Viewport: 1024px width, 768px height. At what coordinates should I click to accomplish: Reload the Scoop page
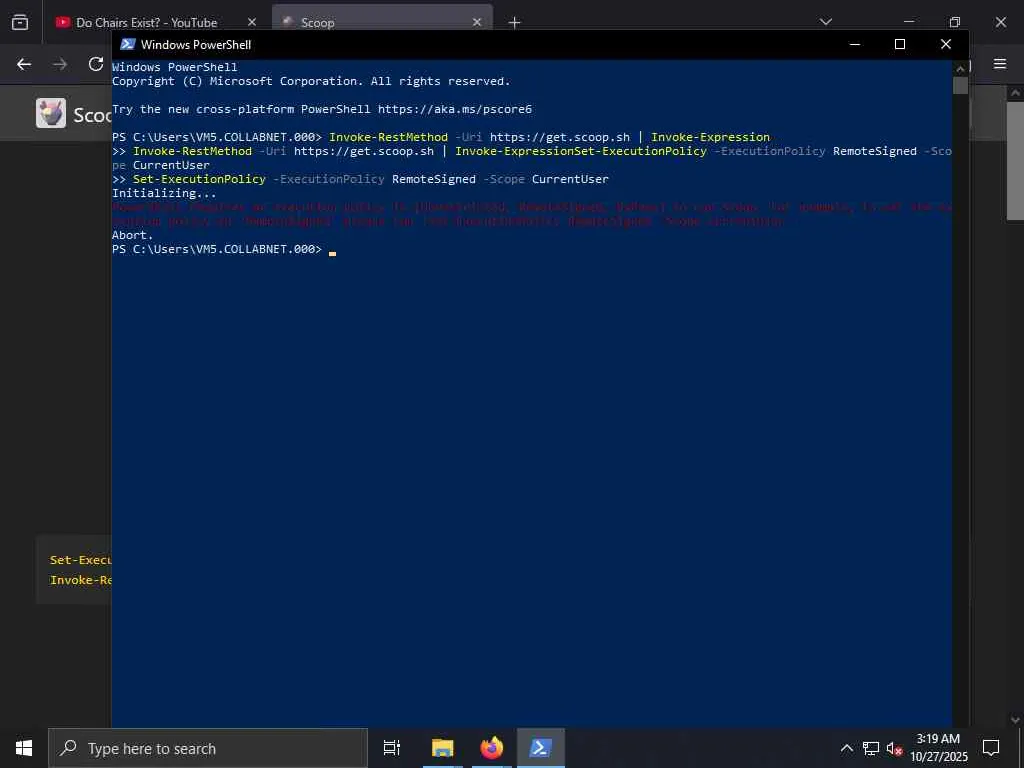(96, 64)
